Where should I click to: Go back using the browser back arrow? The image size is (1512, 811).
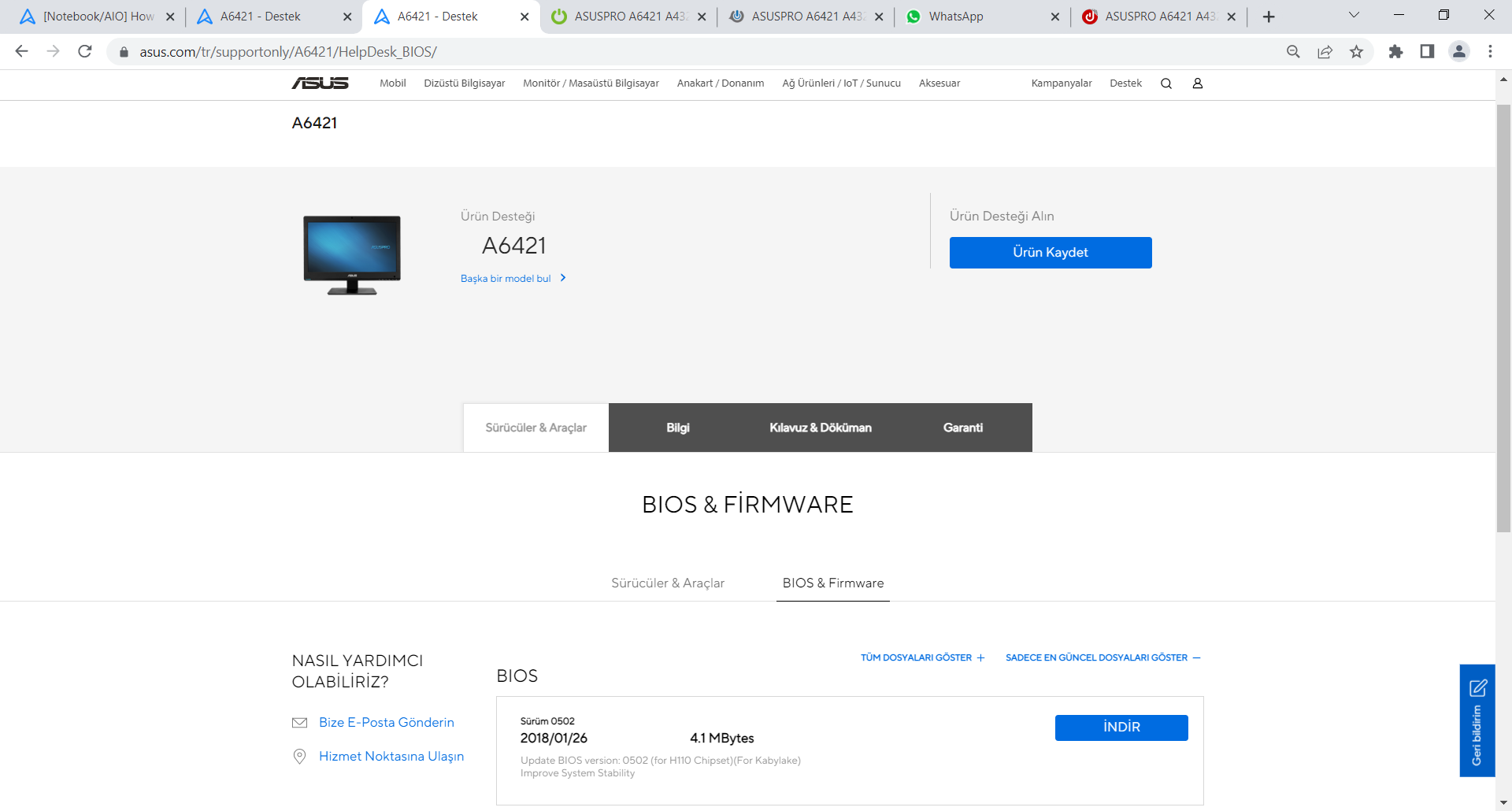click(x=21, y=51)
